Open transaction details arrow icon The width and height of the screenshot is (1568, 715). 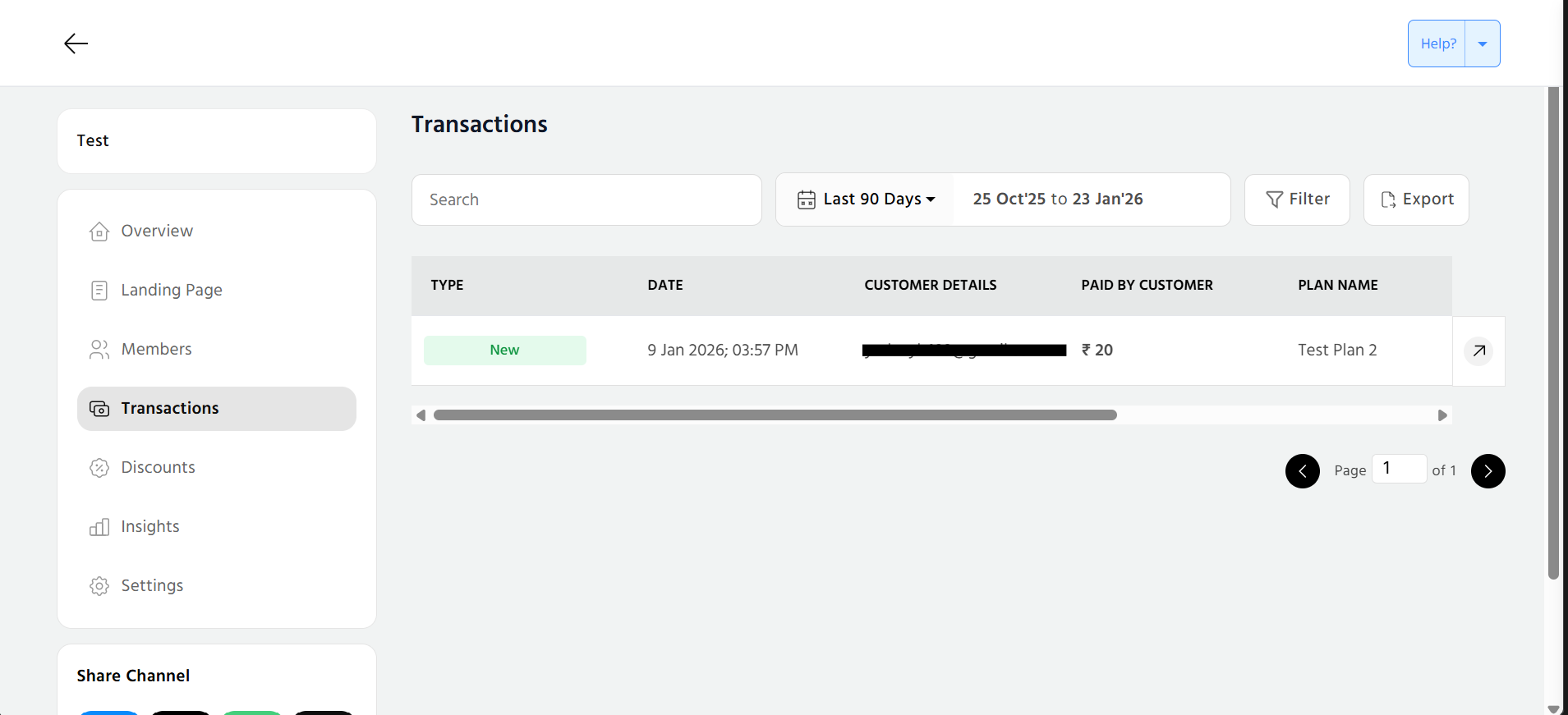1478,351
